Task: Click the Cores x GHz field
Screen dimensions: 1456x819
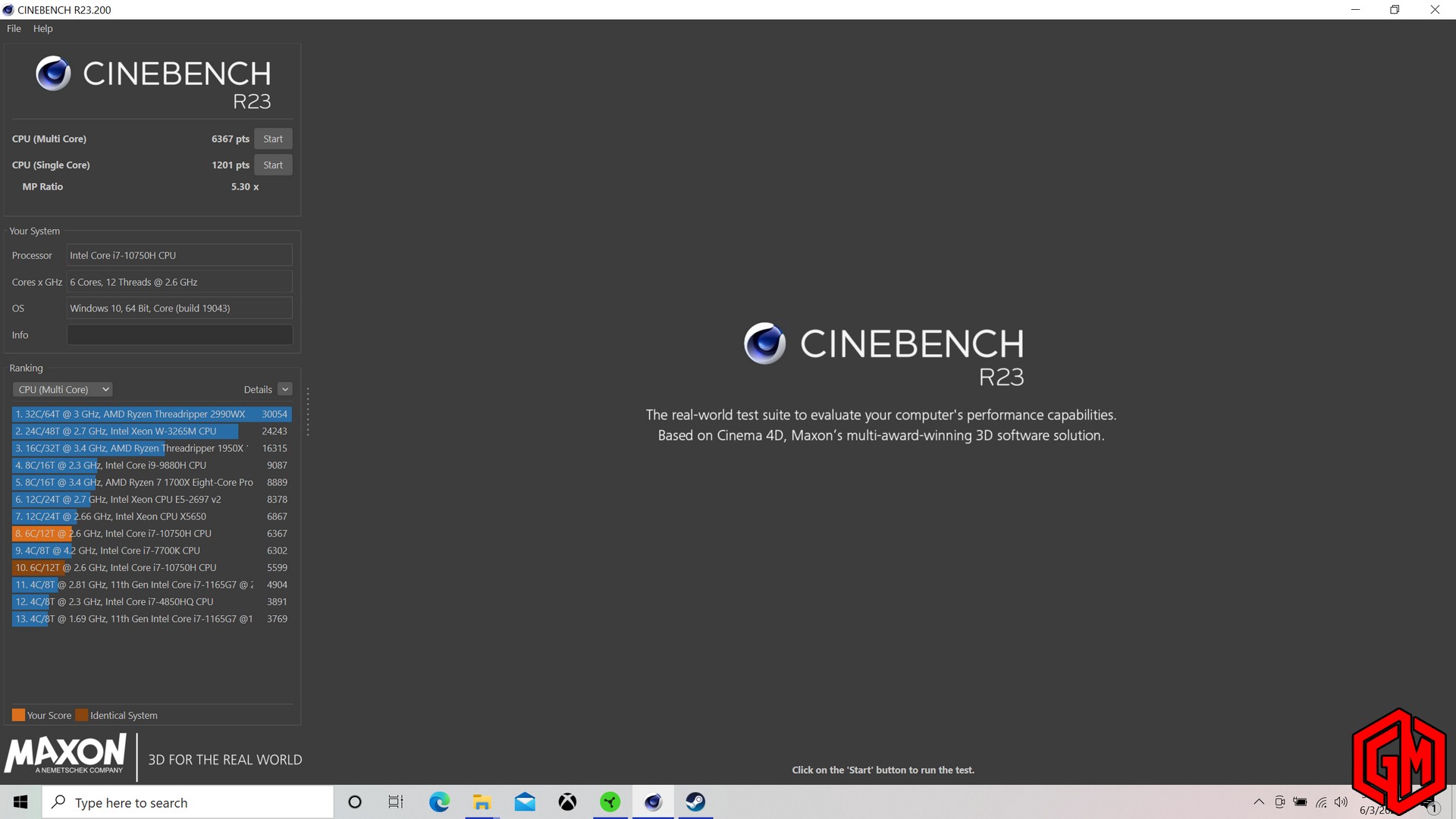Action: click(180, 282)
